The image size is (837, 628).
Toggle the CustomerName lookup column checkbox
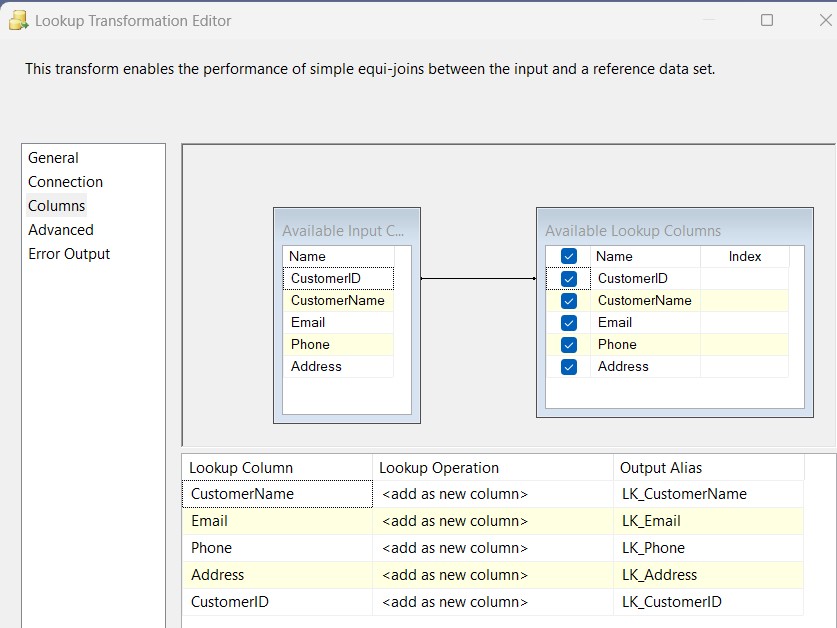click(568, 300)
